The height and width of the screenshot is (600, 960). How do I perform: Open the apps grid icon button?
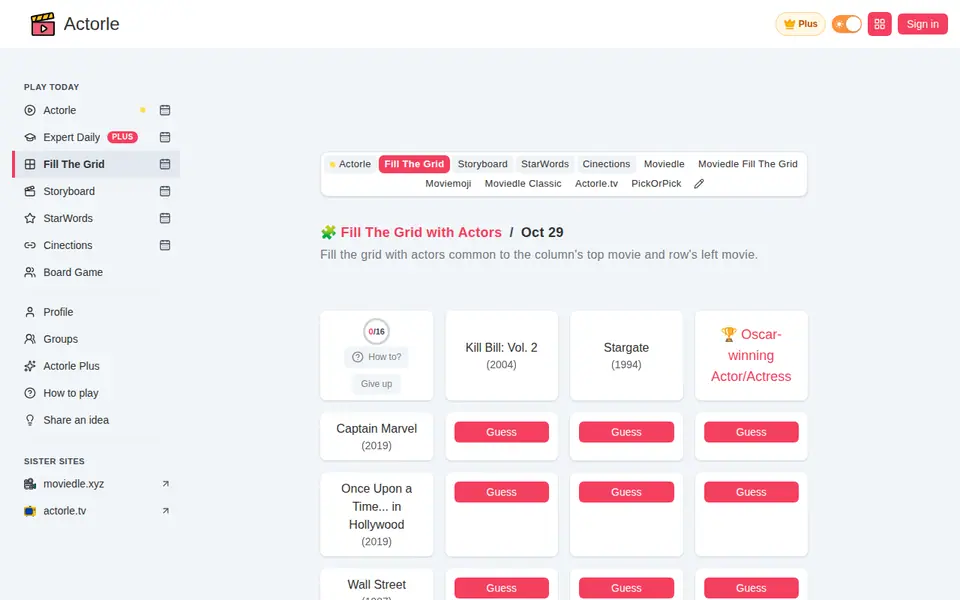(x=880, y=24)
